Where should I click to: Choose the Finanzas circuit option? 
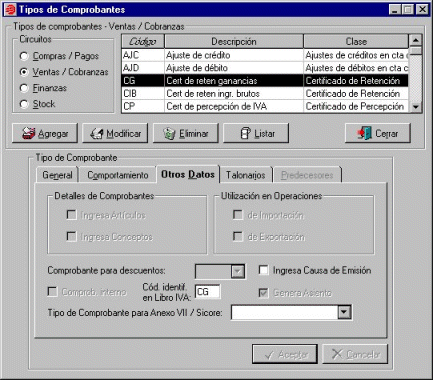click(x=24, y=88)
